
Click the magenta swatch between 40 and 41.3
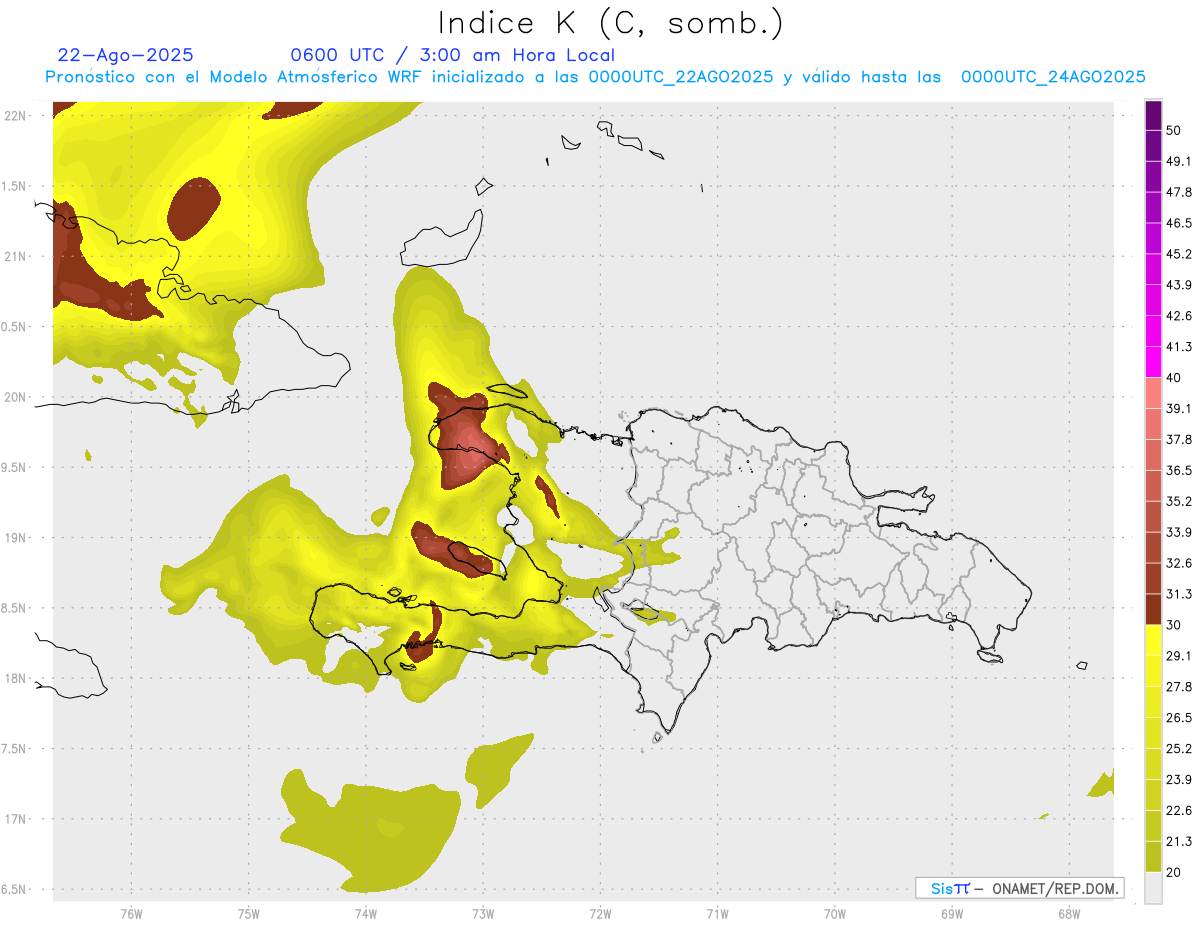click(1153, 362)
